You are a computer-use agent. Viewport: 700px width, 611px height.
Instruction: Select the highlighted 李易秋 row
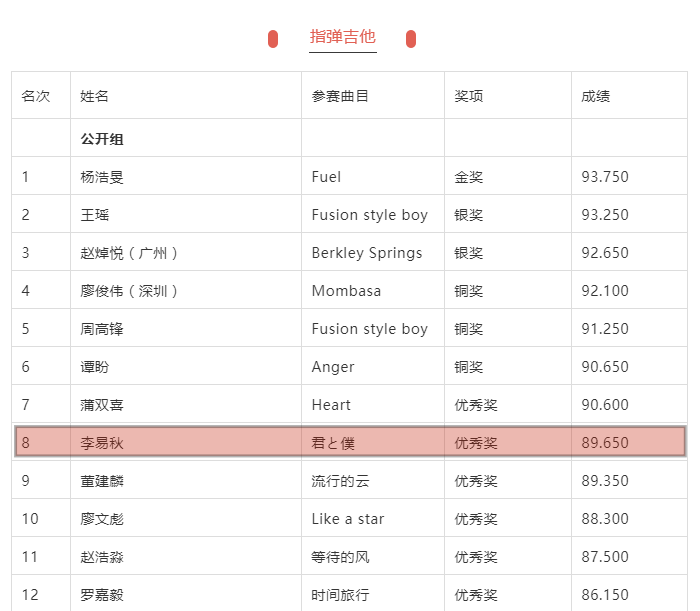pos(350,442)
